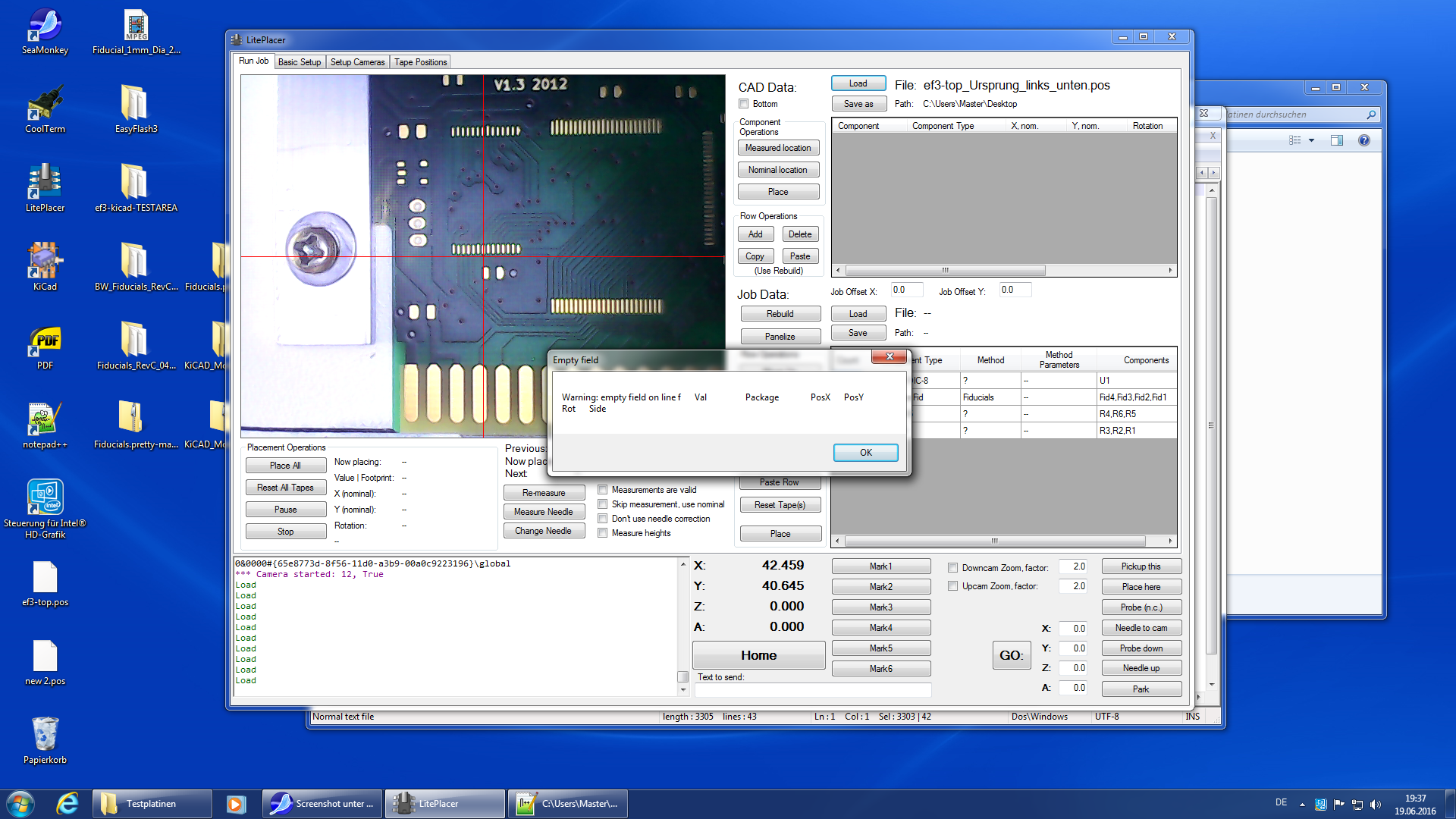
Task: Open Tape Positions tab
Action: pyautogui.click(x=421, y=62)
